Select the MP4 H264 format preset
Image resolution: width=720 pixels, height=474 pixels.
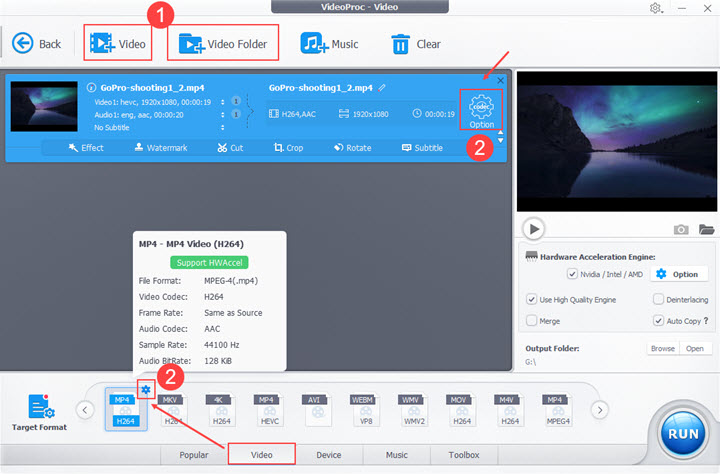click(125, 409)
